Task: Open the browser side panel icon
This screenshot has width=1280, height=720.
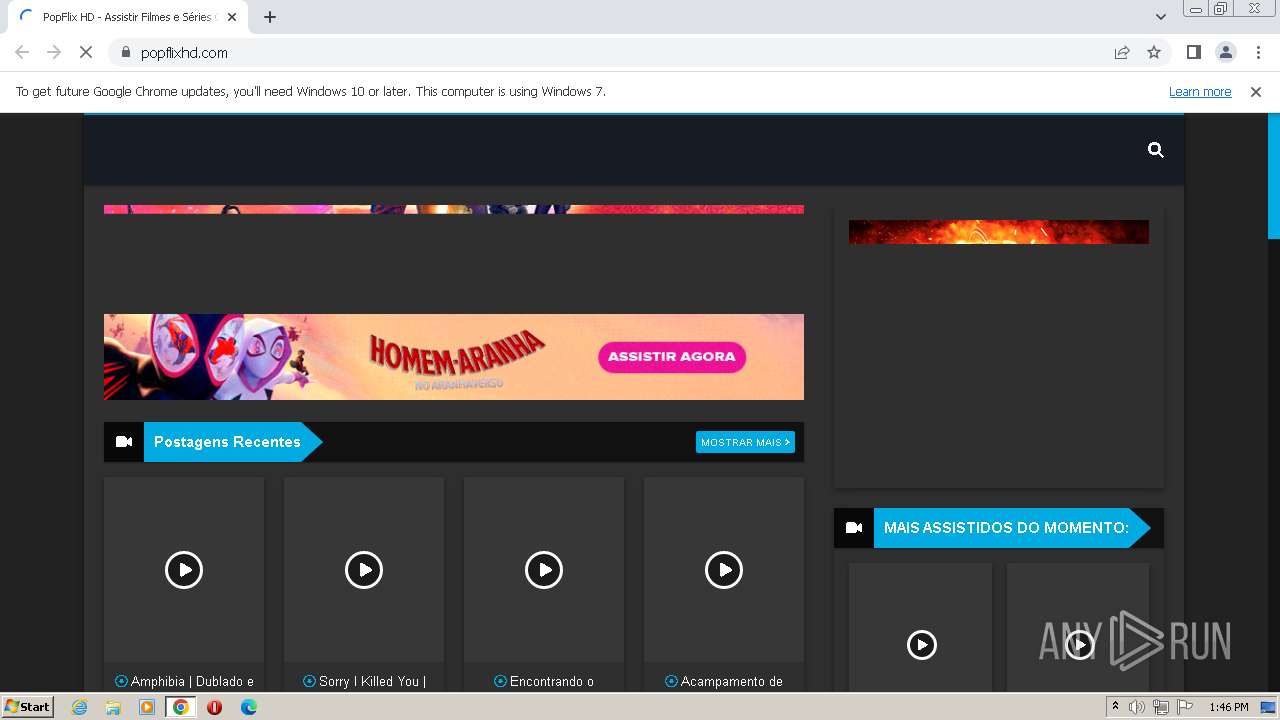Action: tap(1193, 53)
